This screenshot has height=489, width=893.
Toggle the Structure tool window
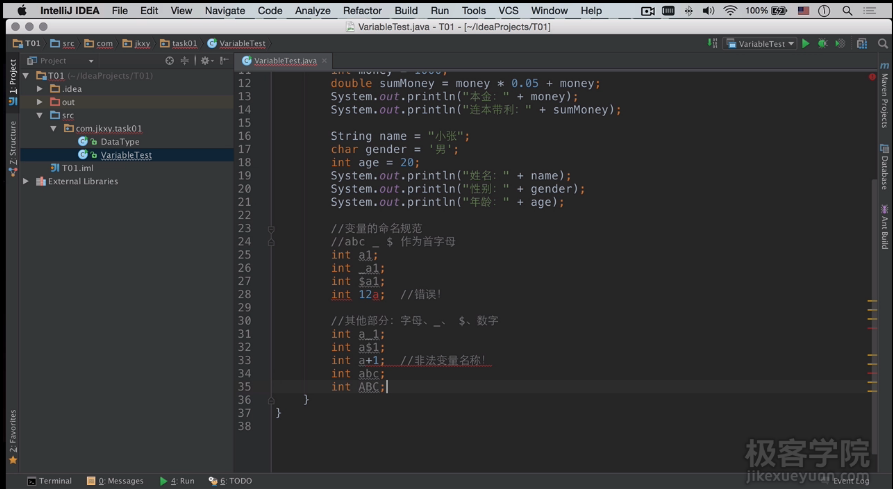pos(13,143)
